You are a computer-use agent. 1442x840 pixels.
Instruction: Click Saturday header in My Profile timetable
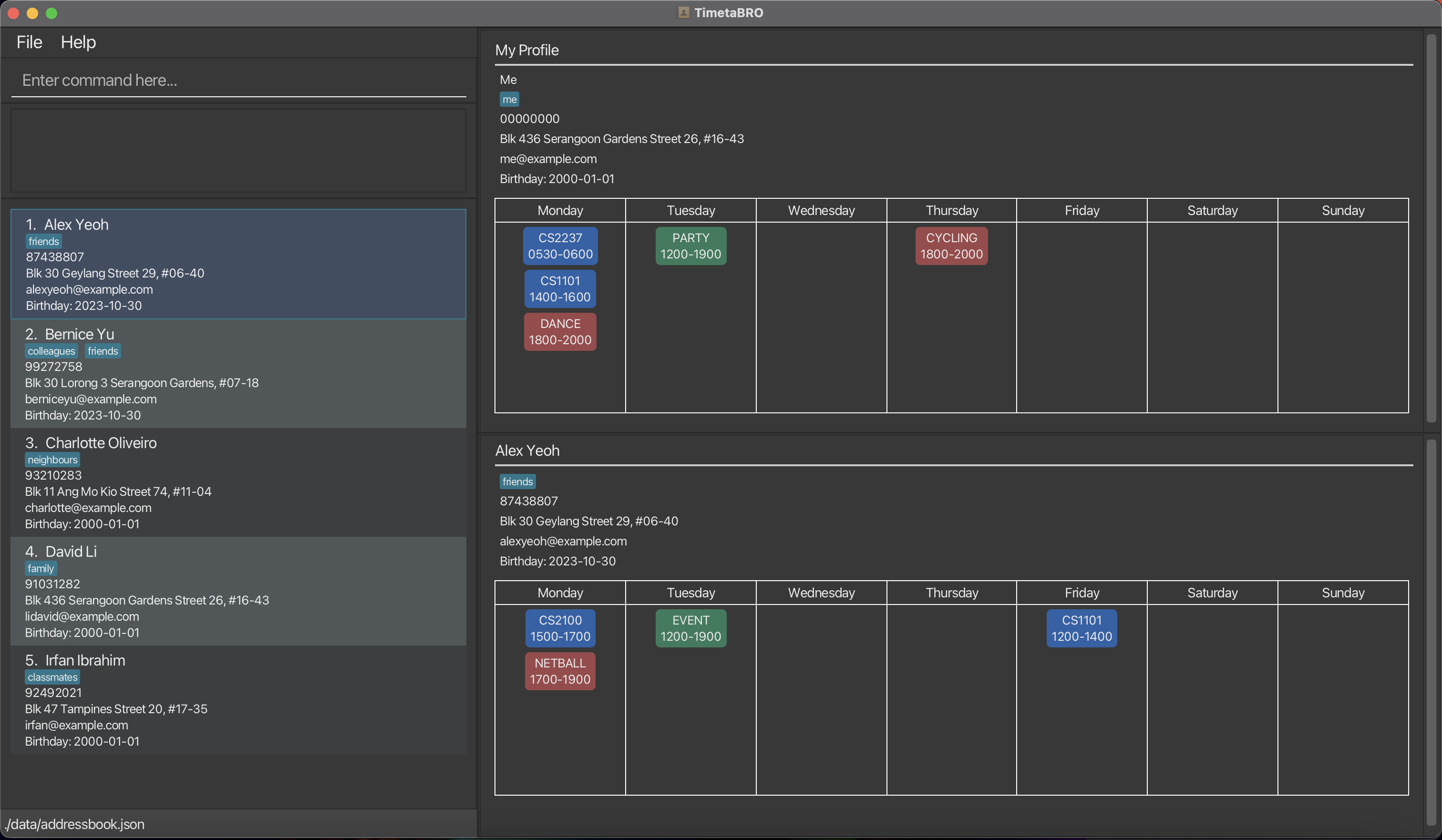tap(1213, 211)
